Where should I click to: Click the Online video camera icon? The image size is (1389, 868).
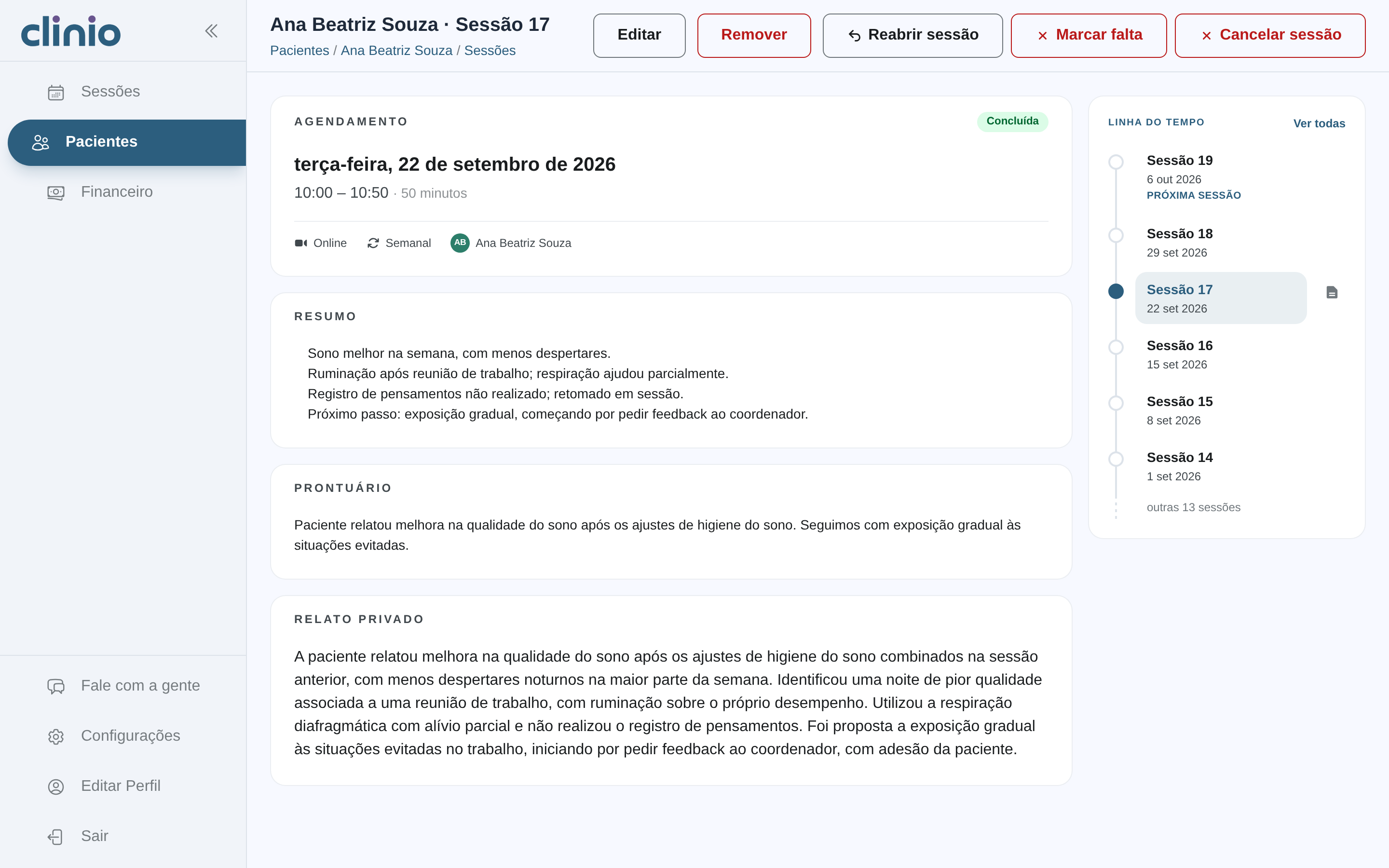(x=301, y=244)
